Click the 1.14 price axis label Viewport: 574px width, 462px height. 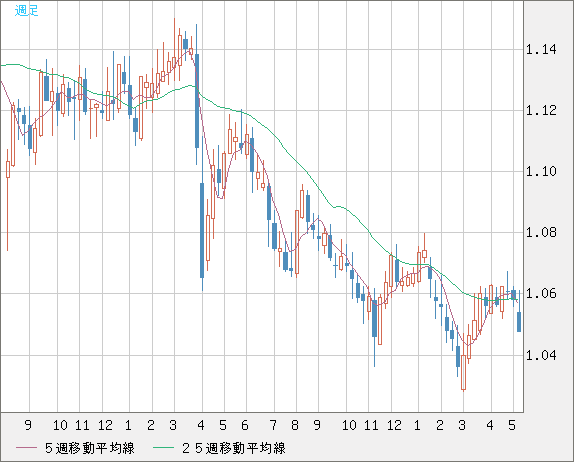tap(541, 49)
